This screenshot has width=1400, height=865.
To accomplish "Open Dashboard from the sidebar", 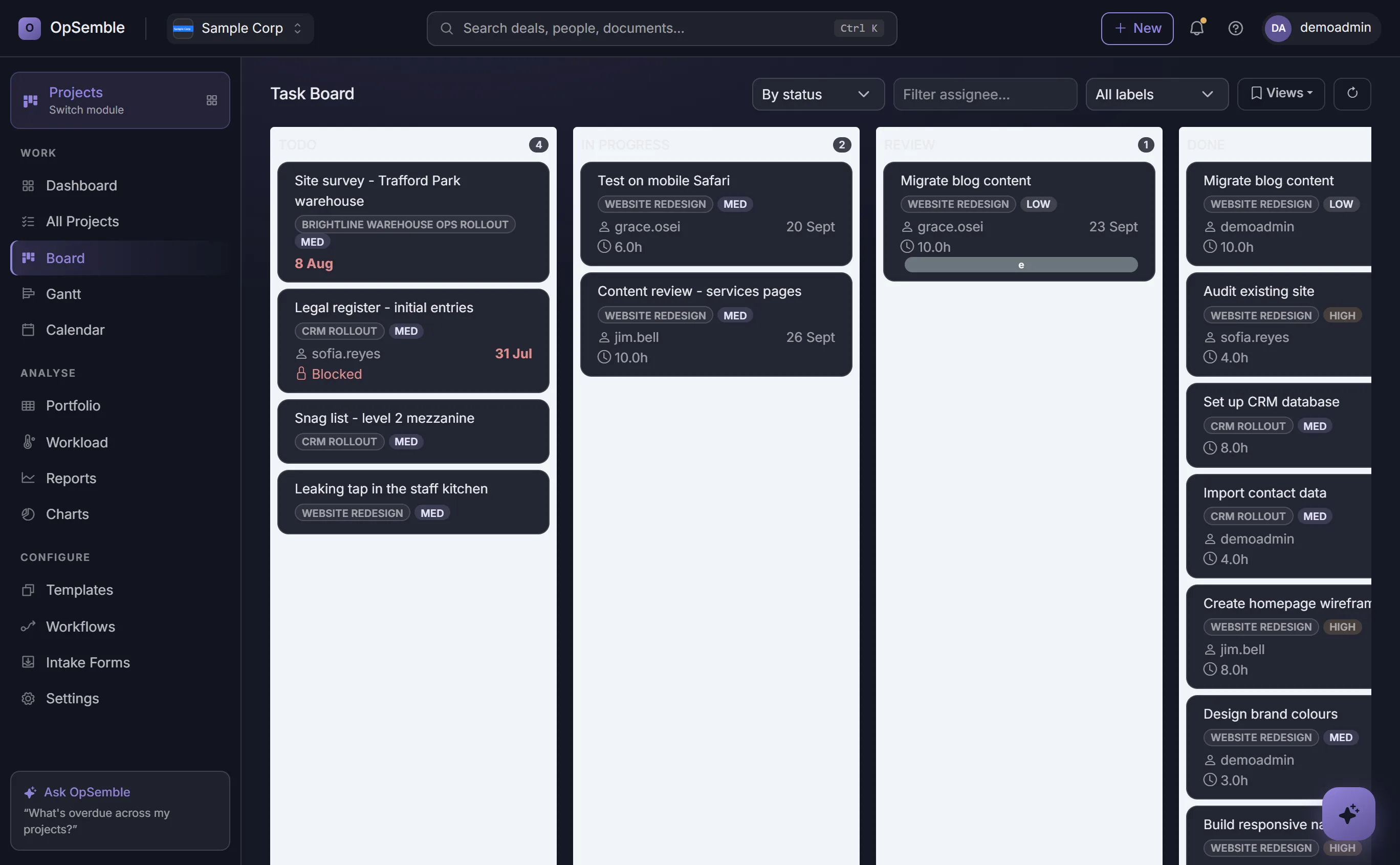I will pyautogui.click(x=120, y=185).
